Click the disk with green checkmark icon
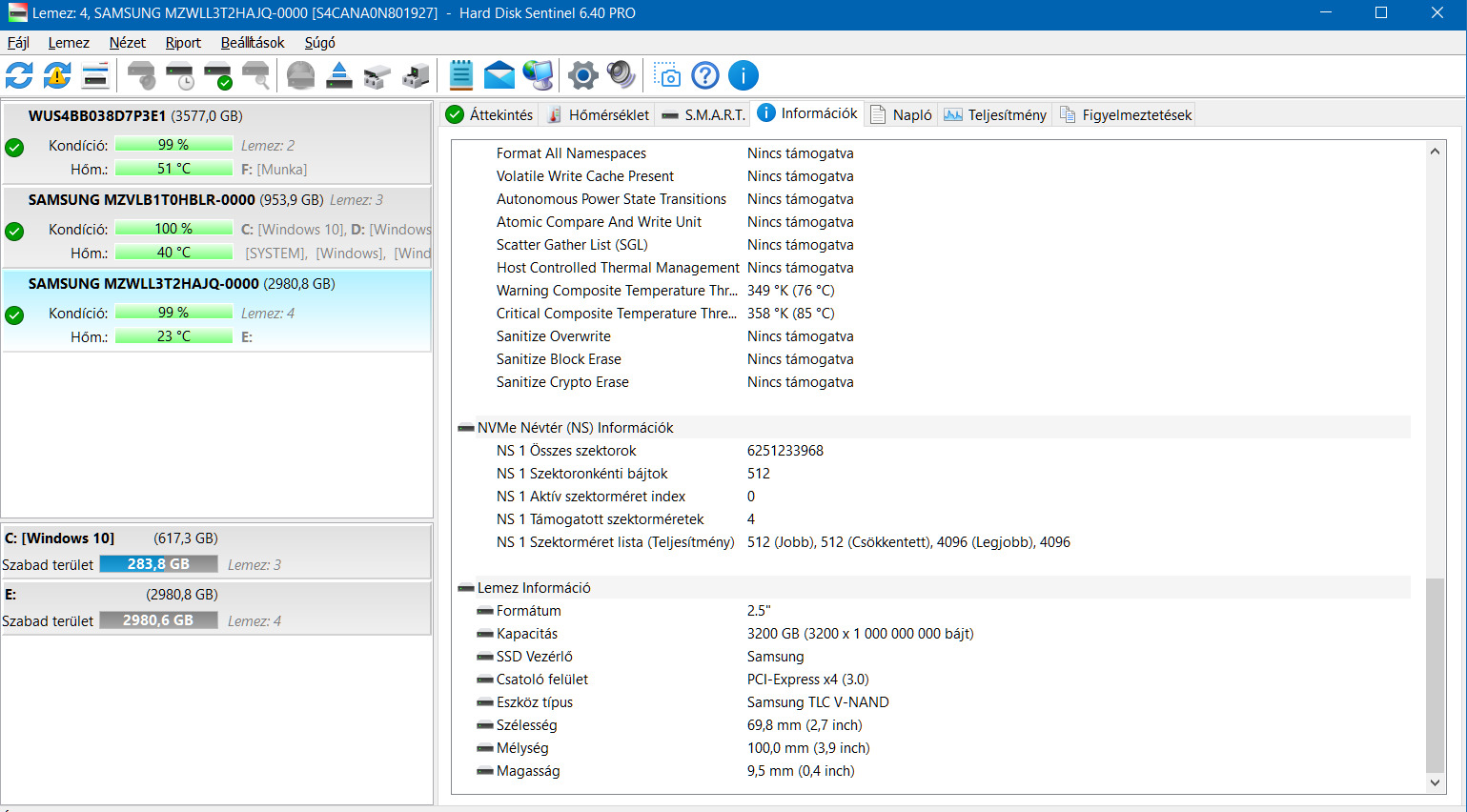1467x812 pixels. 217,75
